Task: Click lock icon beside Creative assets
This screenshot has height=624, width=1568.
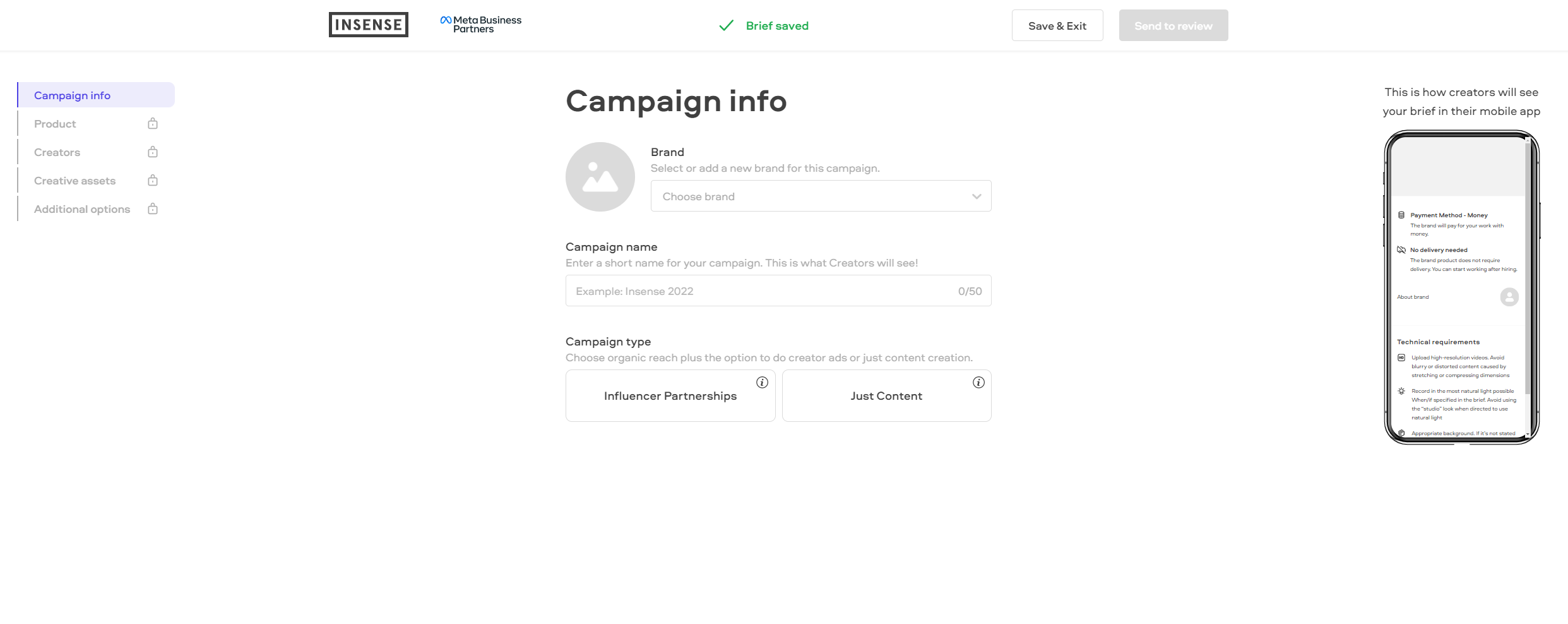Action: pyautogui.click(x=153, y=180)
